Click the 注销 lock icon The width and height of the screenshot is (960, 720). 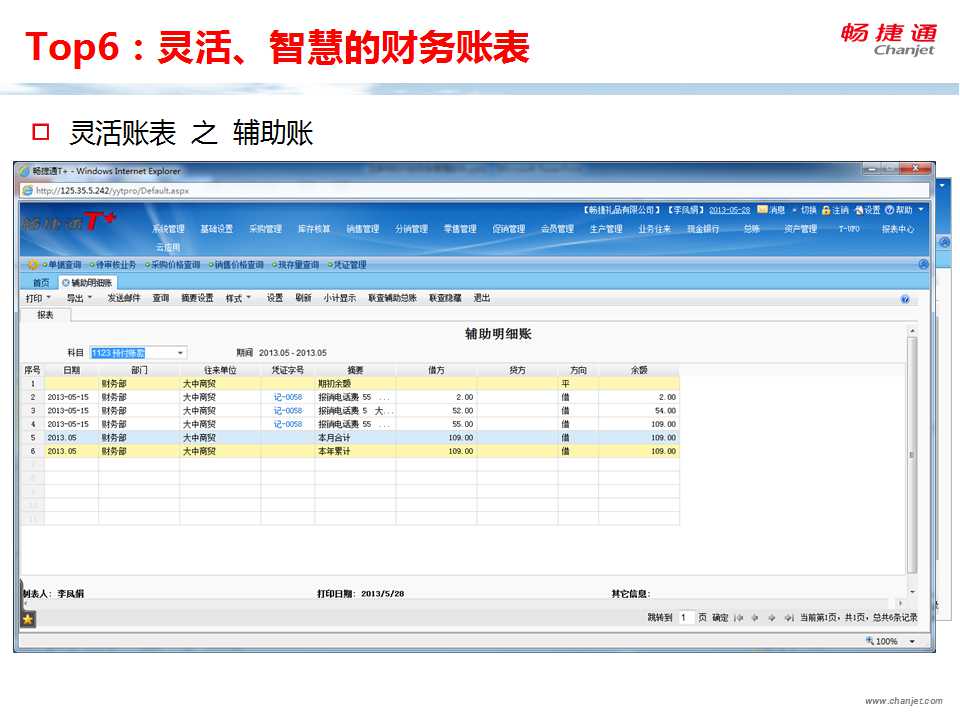(826, 210)
